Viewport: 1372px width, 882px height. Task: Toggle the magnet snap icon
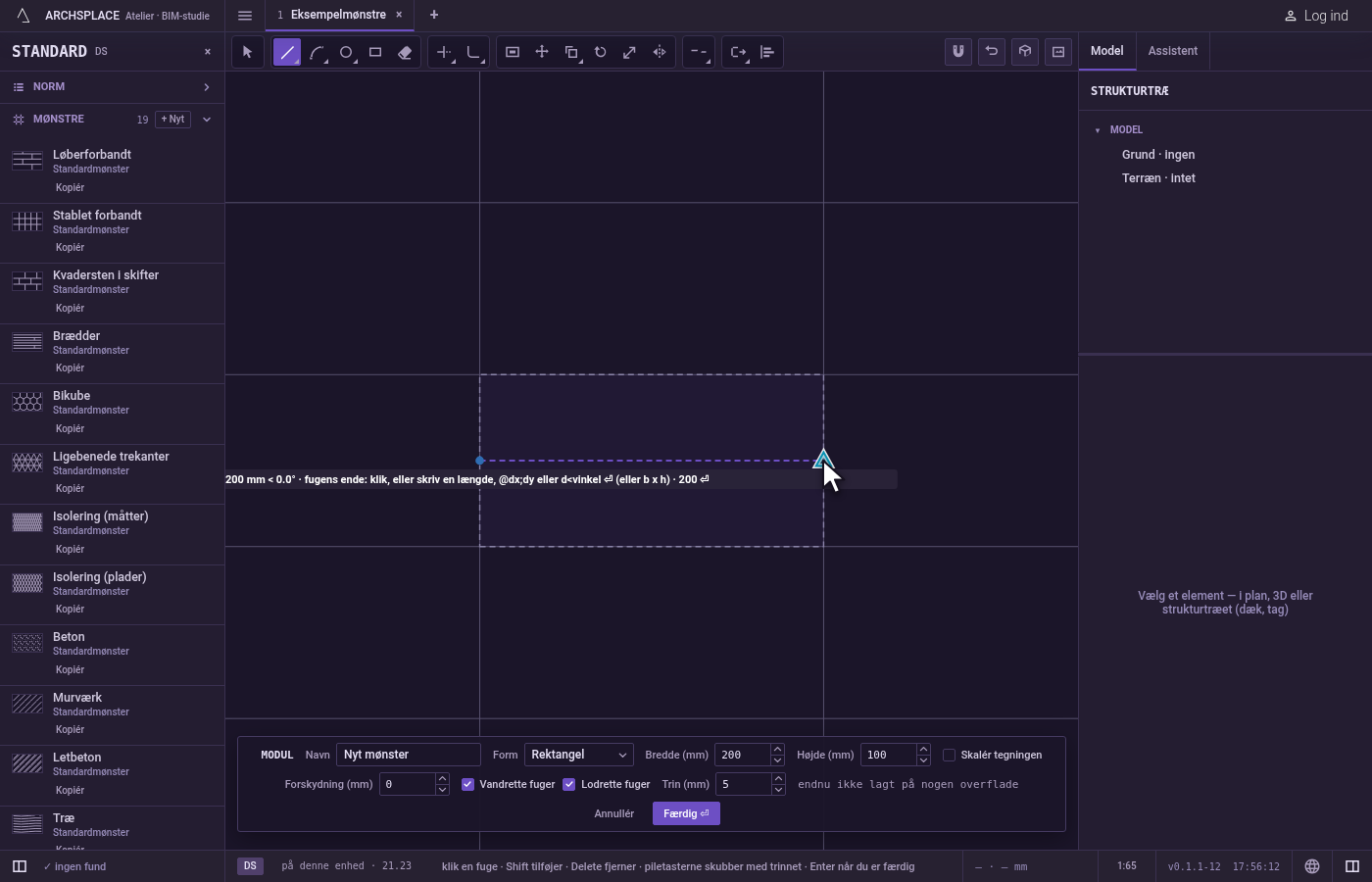pos(958,52)
